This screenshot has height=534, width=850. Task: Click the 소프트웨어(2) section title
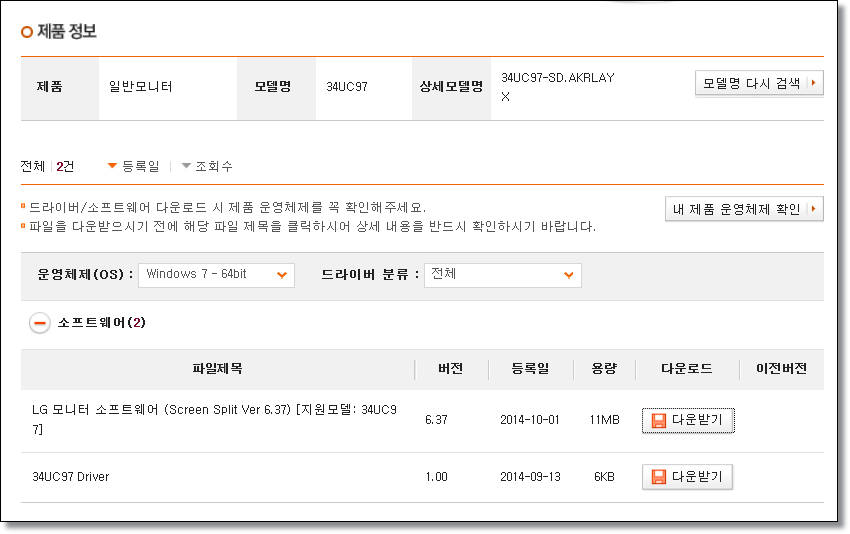click(101, 323)
